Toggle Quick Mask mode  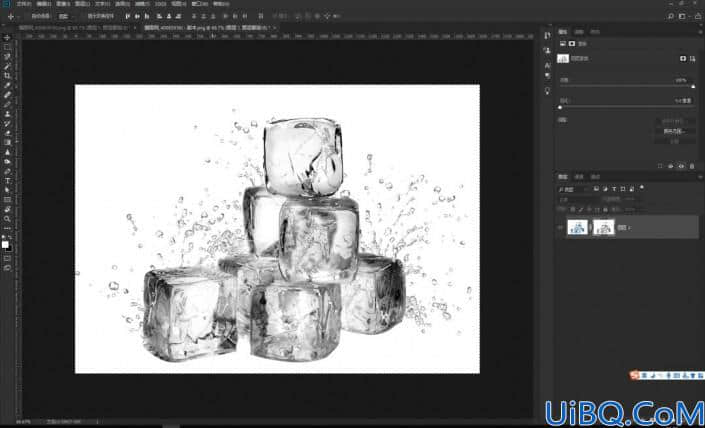click(7, 259)
